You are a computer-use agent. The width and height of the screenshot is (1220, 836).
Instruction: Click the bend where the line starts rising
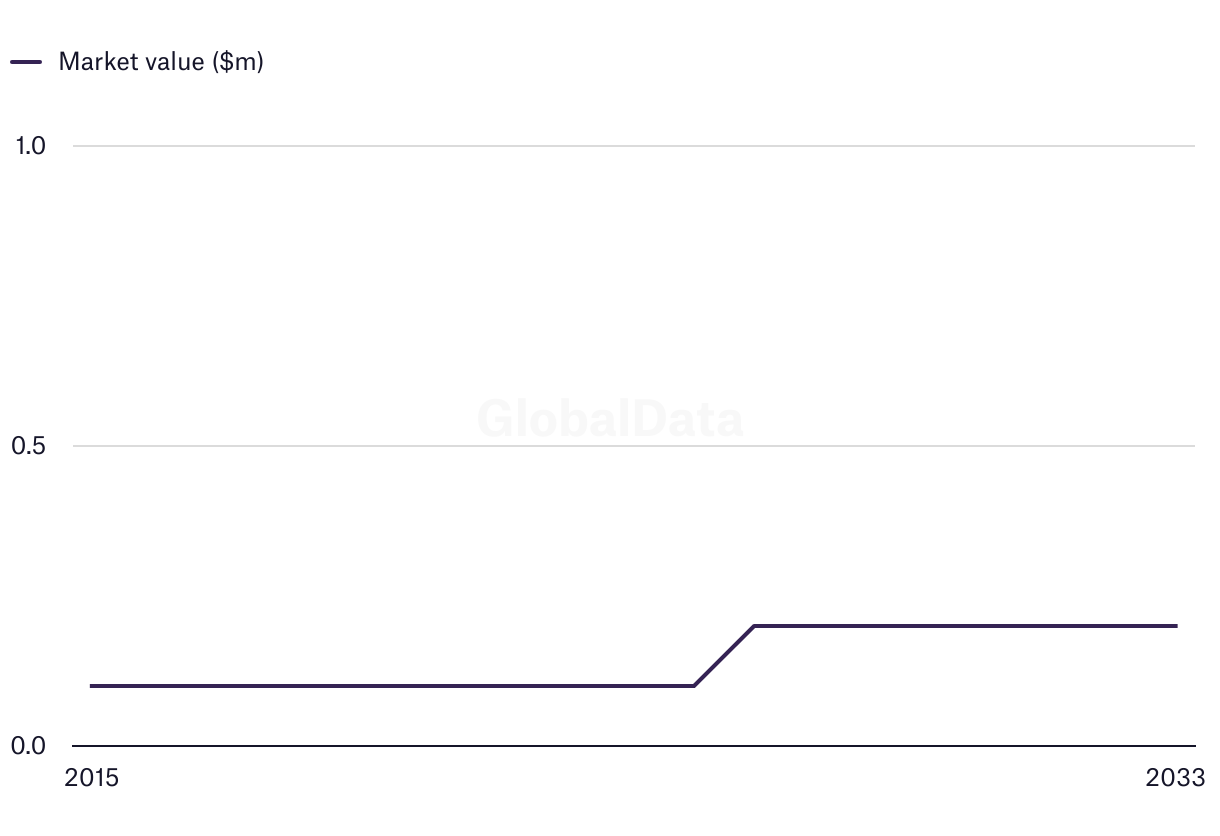[694, 686]
